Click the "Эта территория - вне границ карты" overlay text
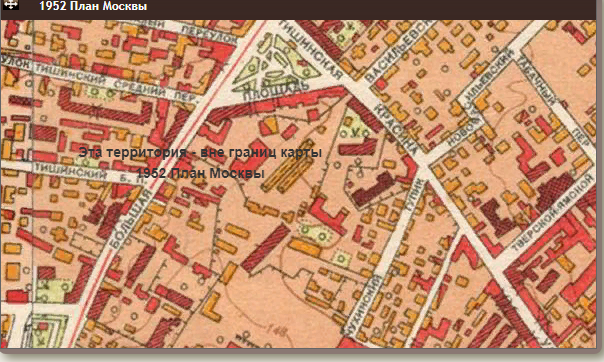 coord(200,153)
